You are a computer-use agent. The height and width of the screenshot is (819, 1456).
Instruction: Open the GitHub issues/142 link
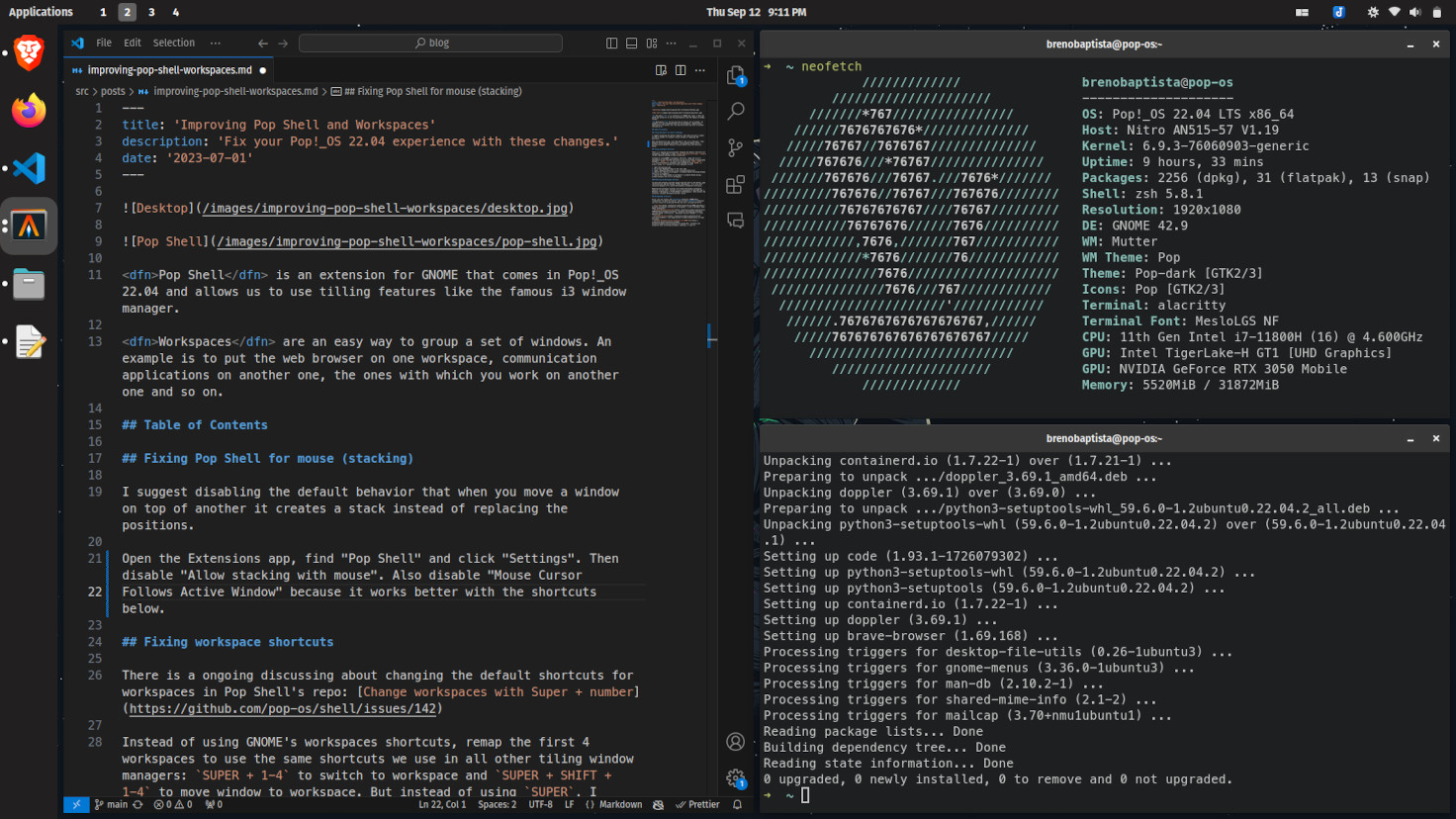[282, 708]
